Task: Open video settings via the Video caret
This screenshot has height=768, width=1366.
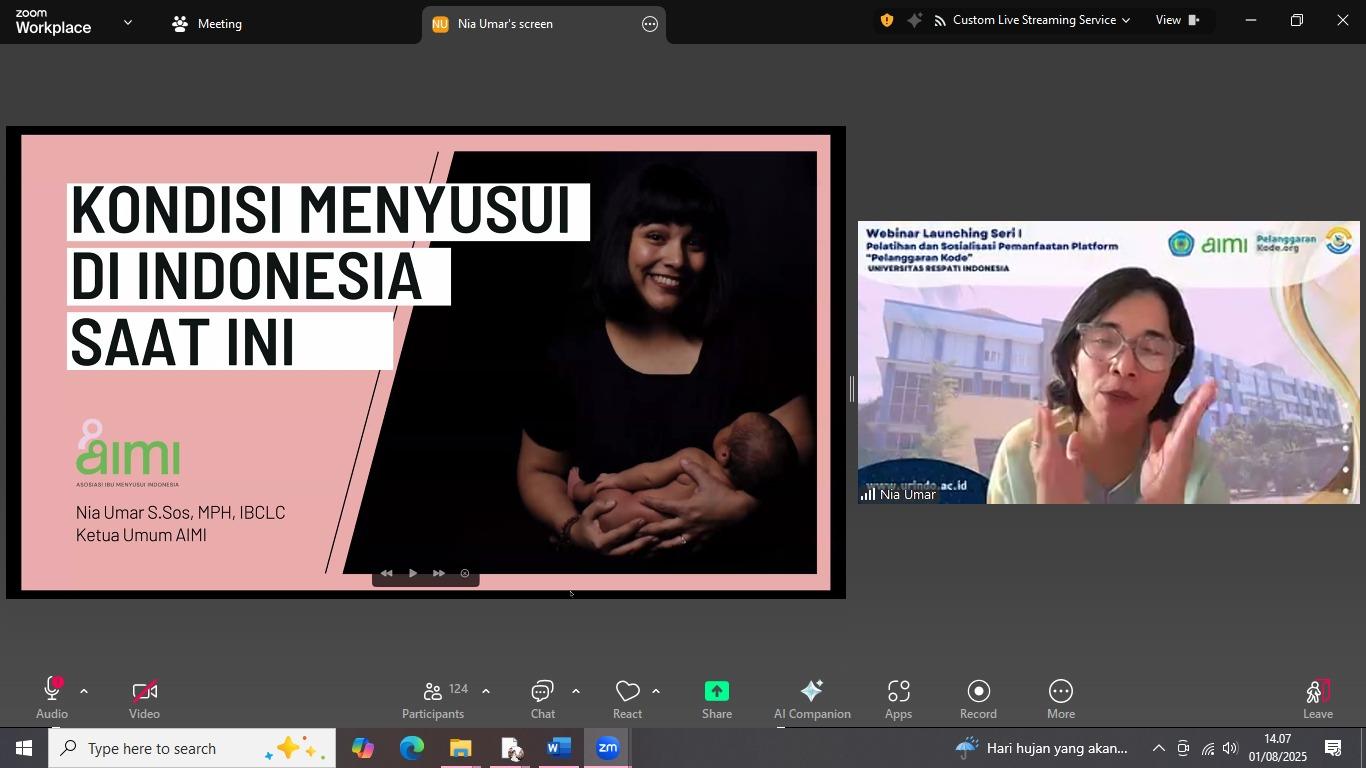Action: [177, 690]
